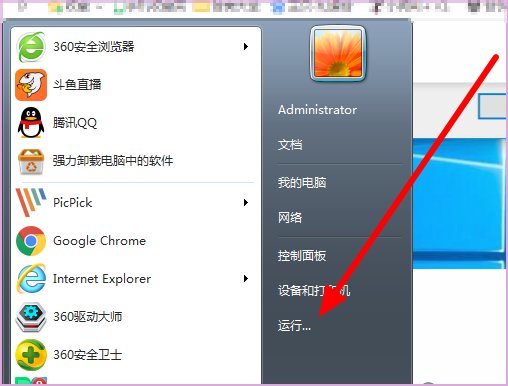The height and width of the screenshot is (386, 508).
Task: Click the 360安全浏览器 program label
Action: click(x=94, y=47)
